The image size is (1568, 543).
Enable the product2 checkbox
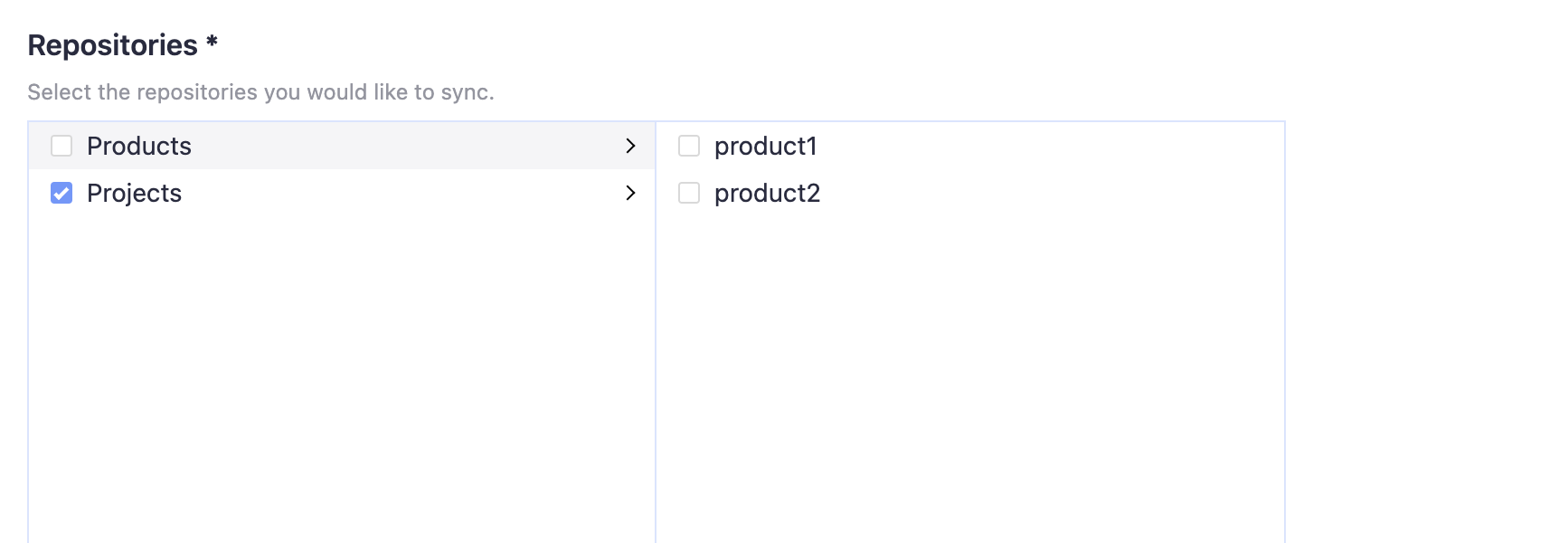click(689, 193)
